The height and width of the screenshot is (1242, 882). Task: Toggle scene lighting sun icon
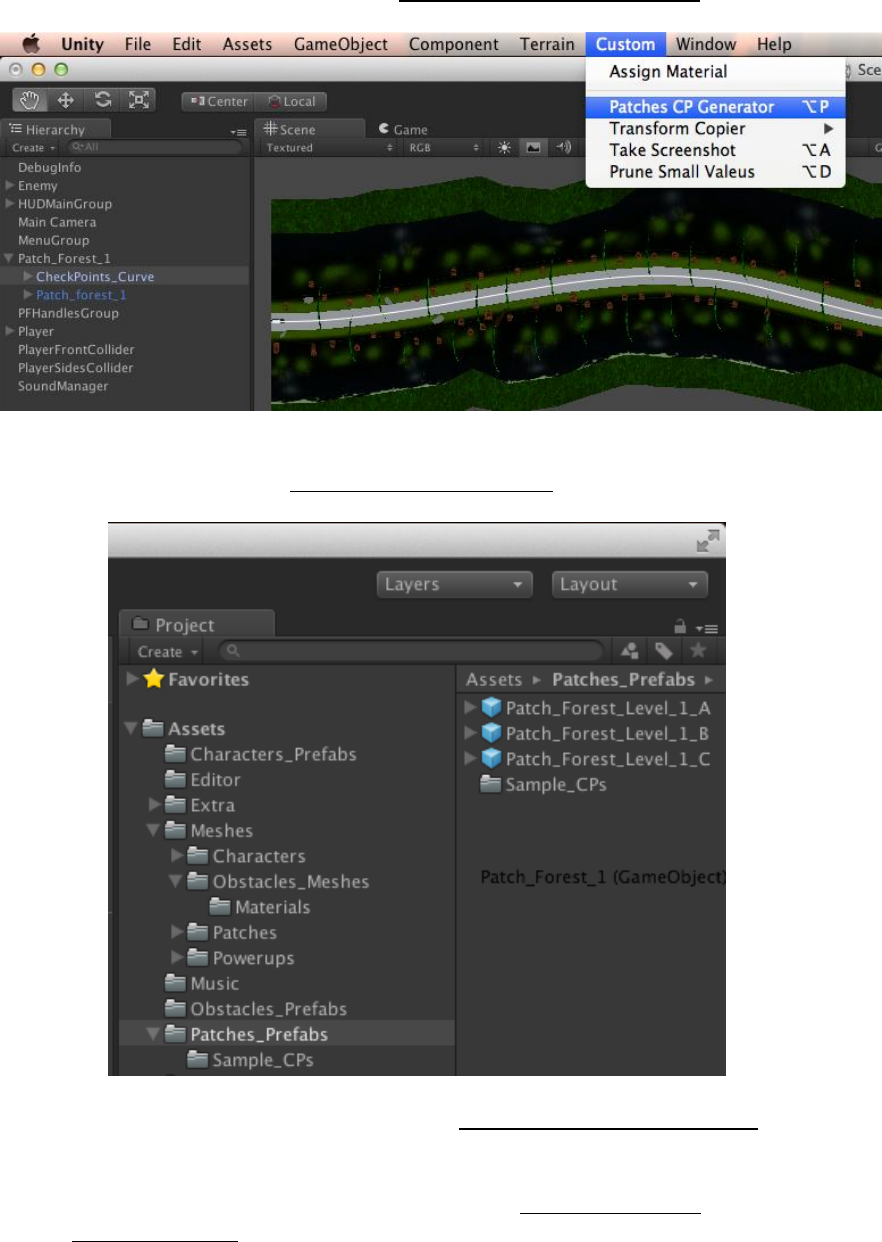coord(504,147)
